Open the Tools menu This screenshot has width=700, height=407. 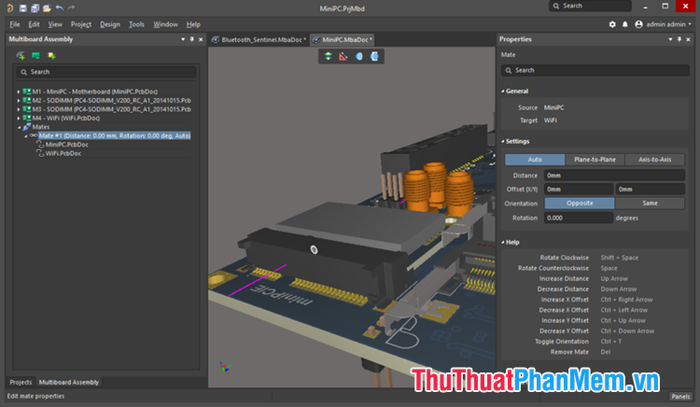[x=136, y=24]
